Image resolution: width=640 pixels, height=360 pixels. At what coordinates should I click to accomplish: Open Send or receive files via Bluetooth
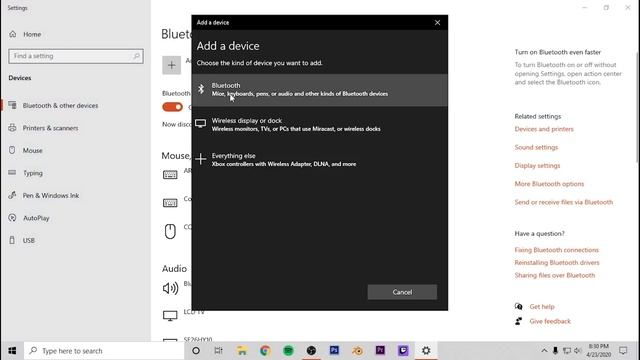[x=564, y=202]
